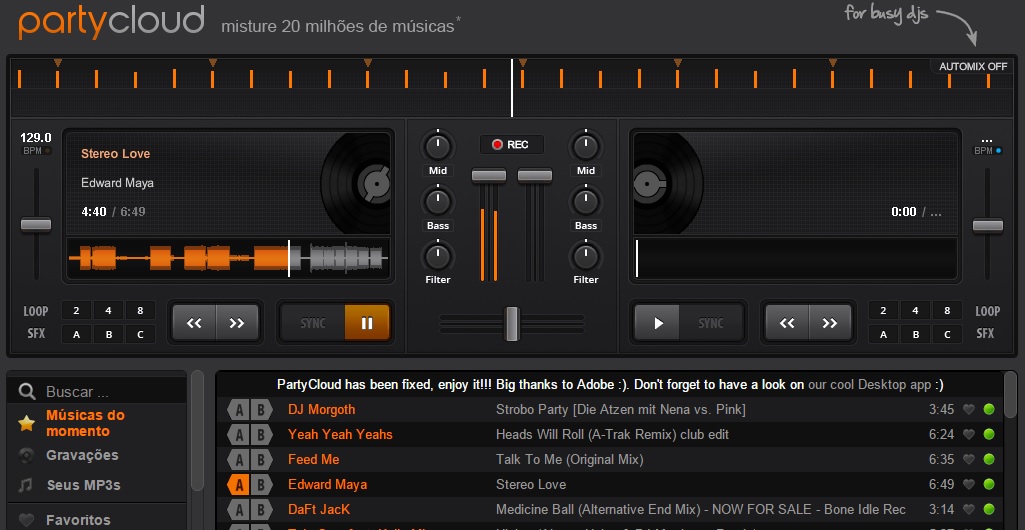Open Gravações in the sidebar

pyautogui.click(x=82, y=455)
